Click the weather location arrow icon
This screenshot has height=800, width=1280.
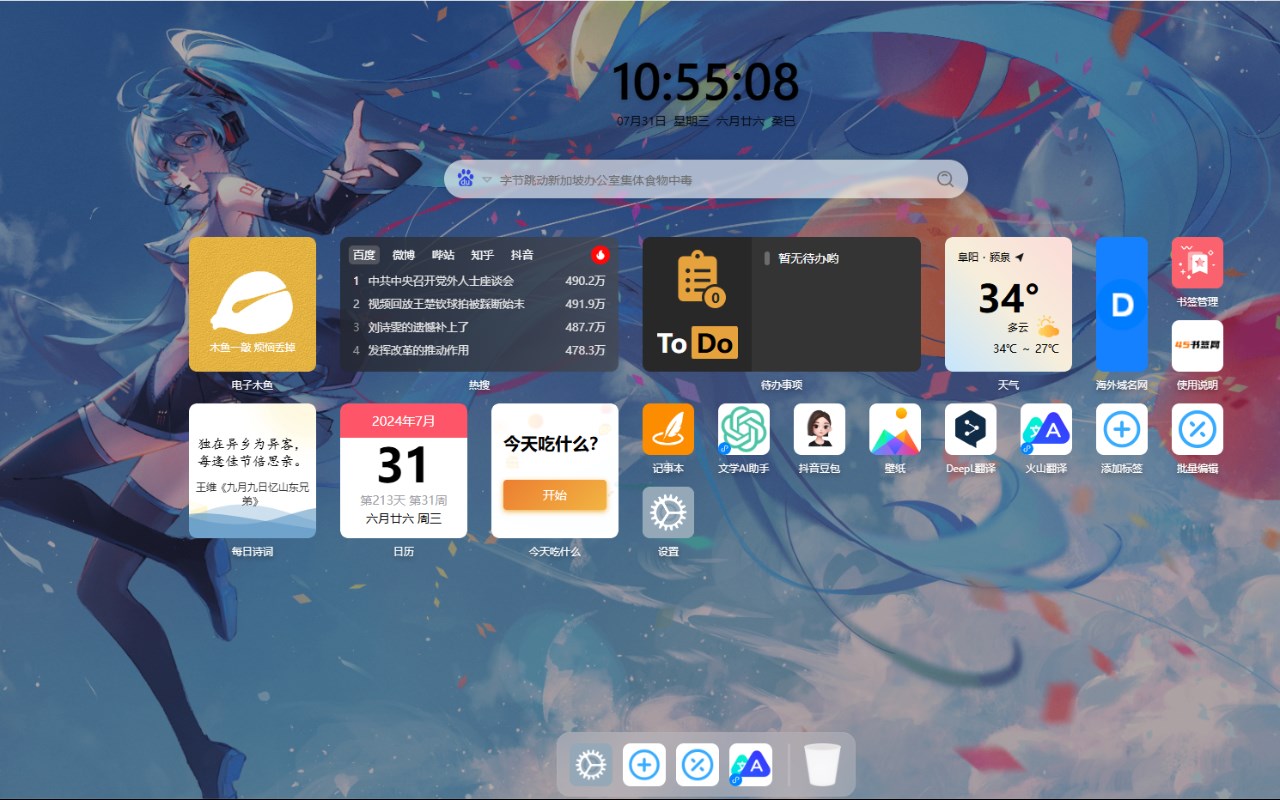pos(1019,257)
